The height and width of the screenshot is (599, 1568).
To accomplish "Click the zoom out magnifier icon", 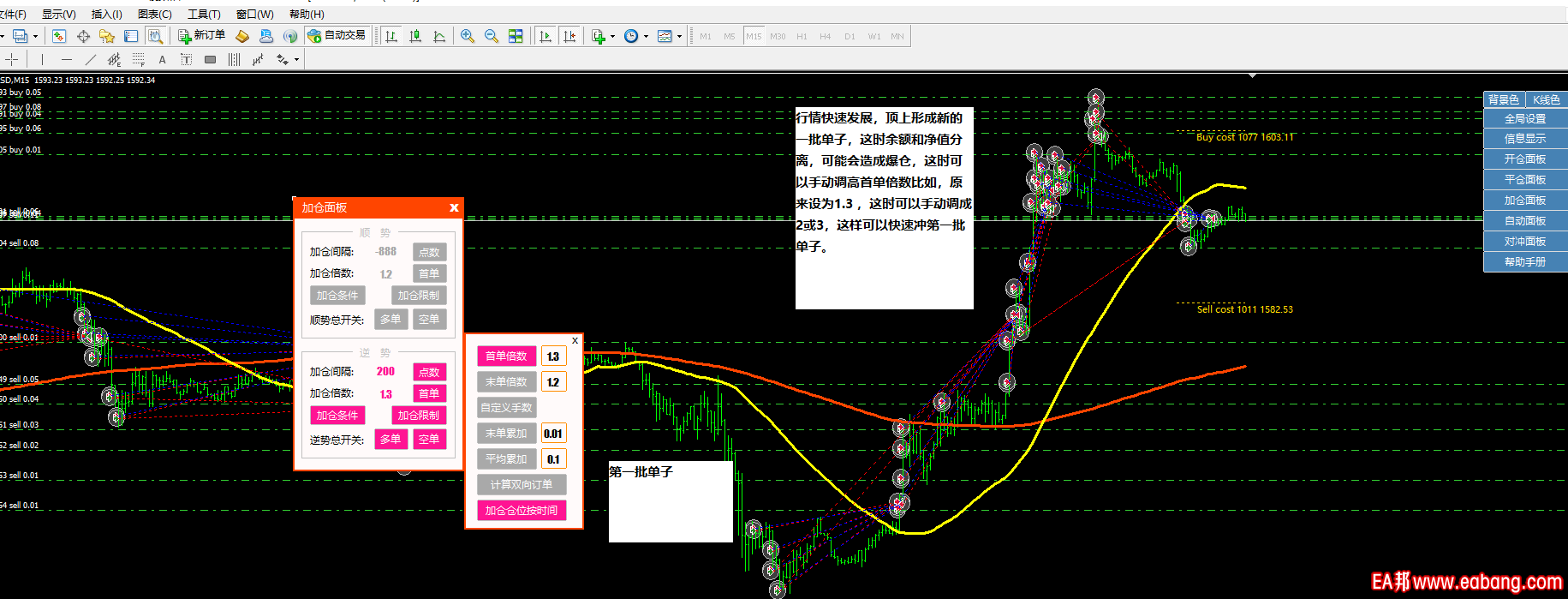I will point(491,36).
